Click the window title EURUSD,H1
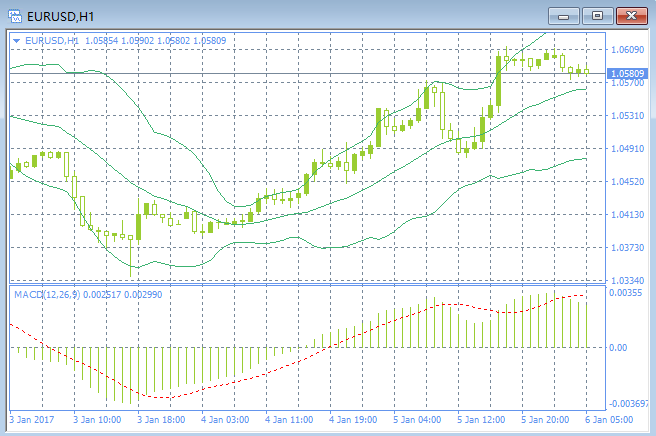This screenshot has height=436, width=656. [x=61, y=17]
